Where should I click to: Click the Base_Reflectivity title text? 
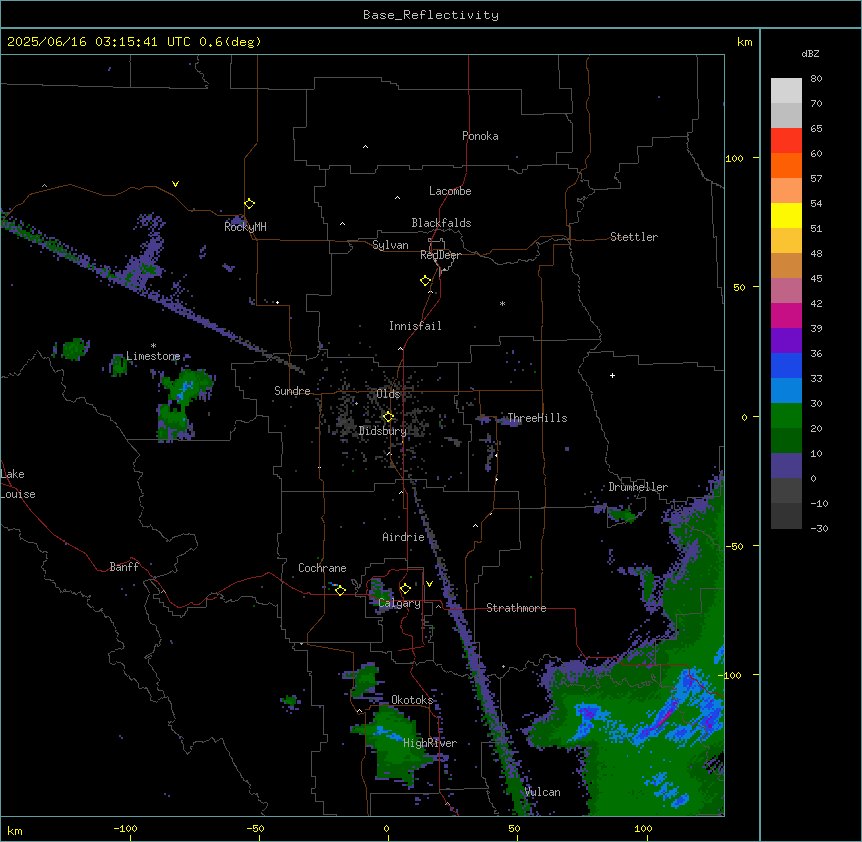click(431, 15)
